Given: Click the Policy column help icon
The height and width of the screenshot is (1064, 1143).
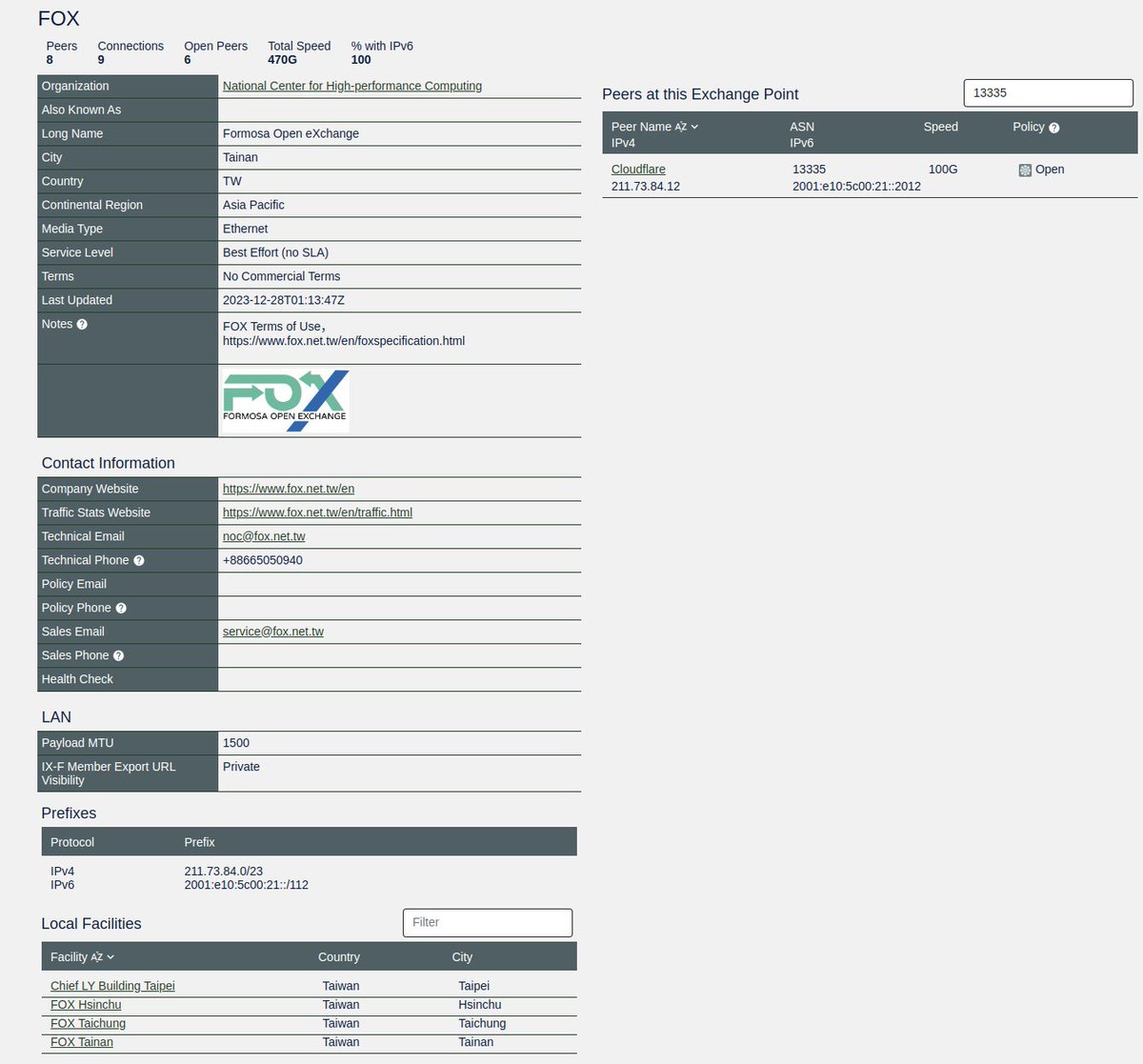Looking at the screenshot, I should click(x=1053, y=128).
